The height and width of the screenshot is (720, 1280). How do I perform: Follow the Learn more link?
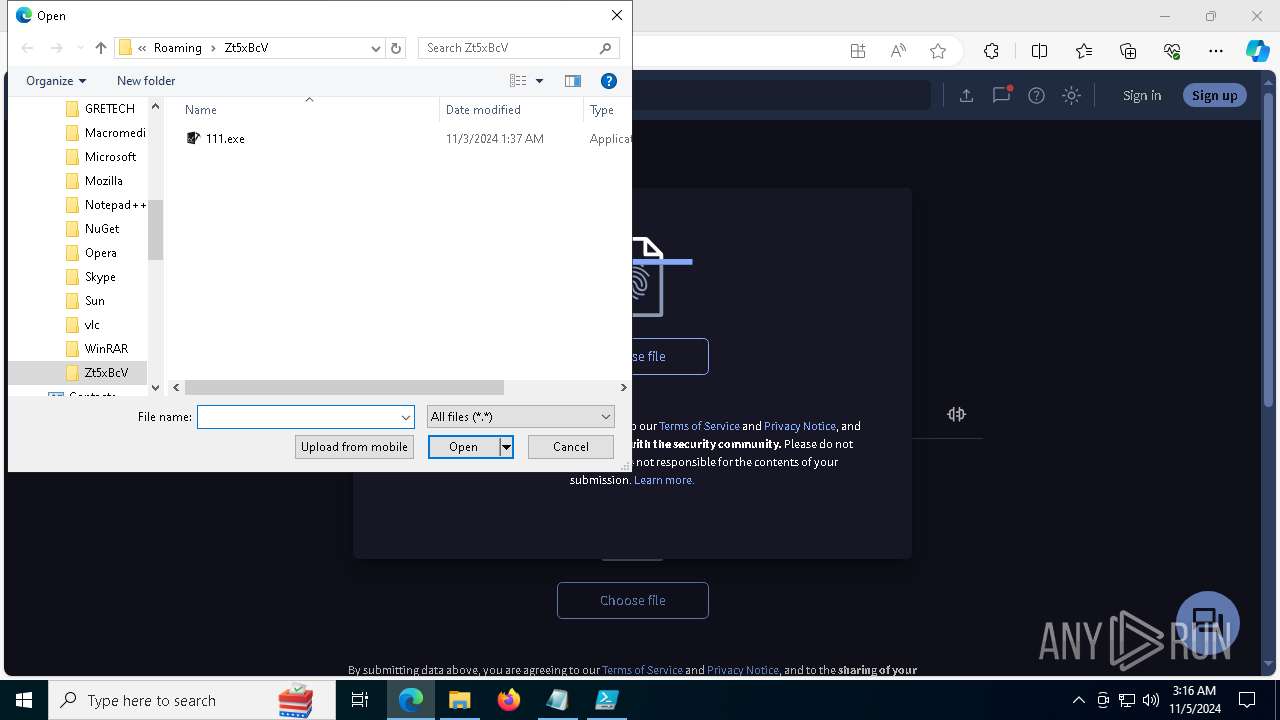664,480
